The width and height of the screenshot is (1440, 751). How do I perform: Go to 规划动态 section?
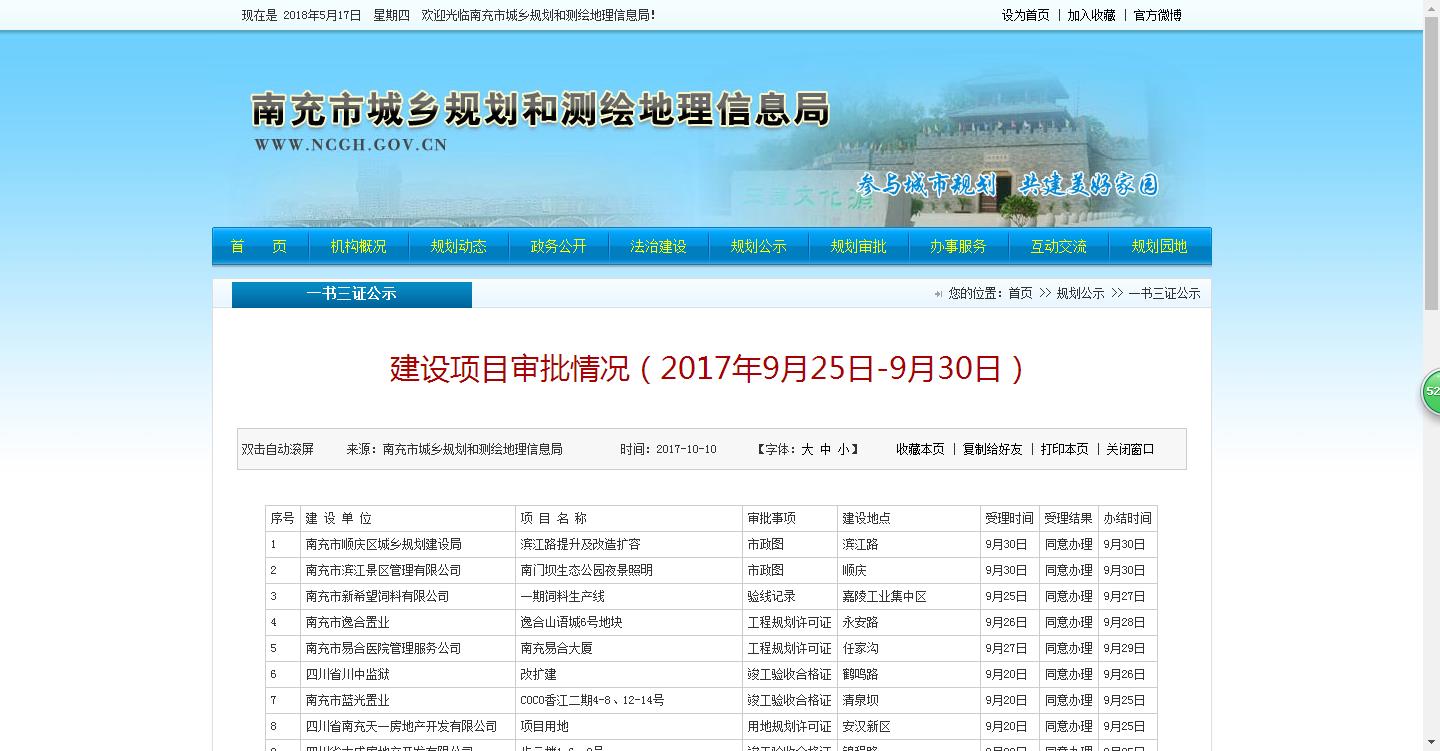[x=459, y=246]
